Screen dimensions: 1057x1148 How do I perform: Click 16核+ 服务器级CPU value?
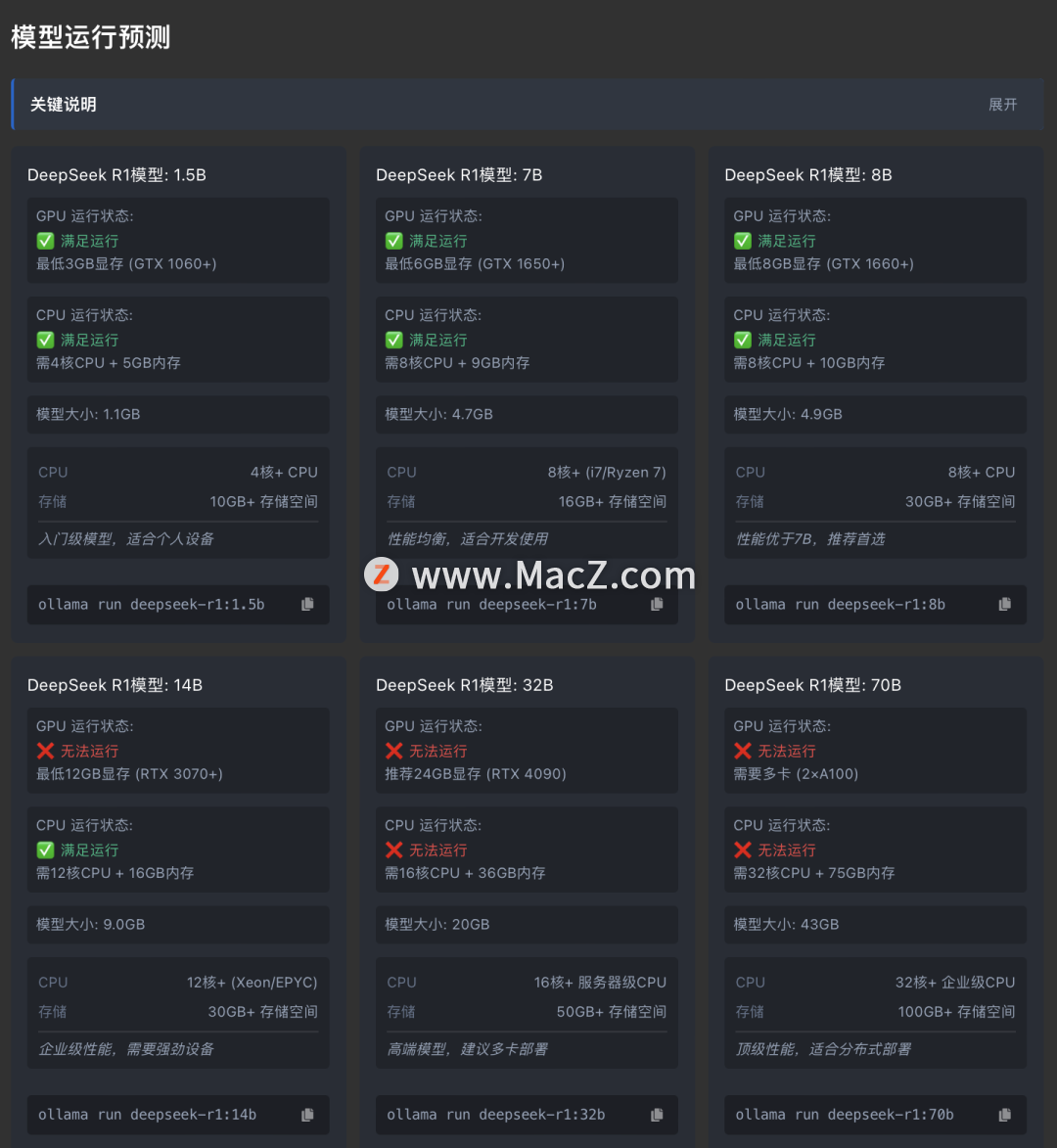[x=600, y=983]
